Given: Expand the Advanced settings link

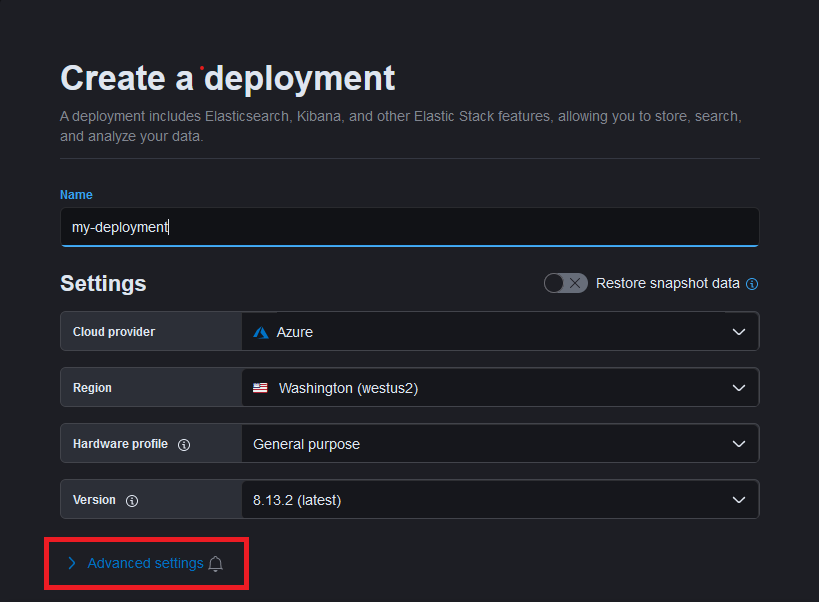Looking at the screenshot, I should (145, 563).
